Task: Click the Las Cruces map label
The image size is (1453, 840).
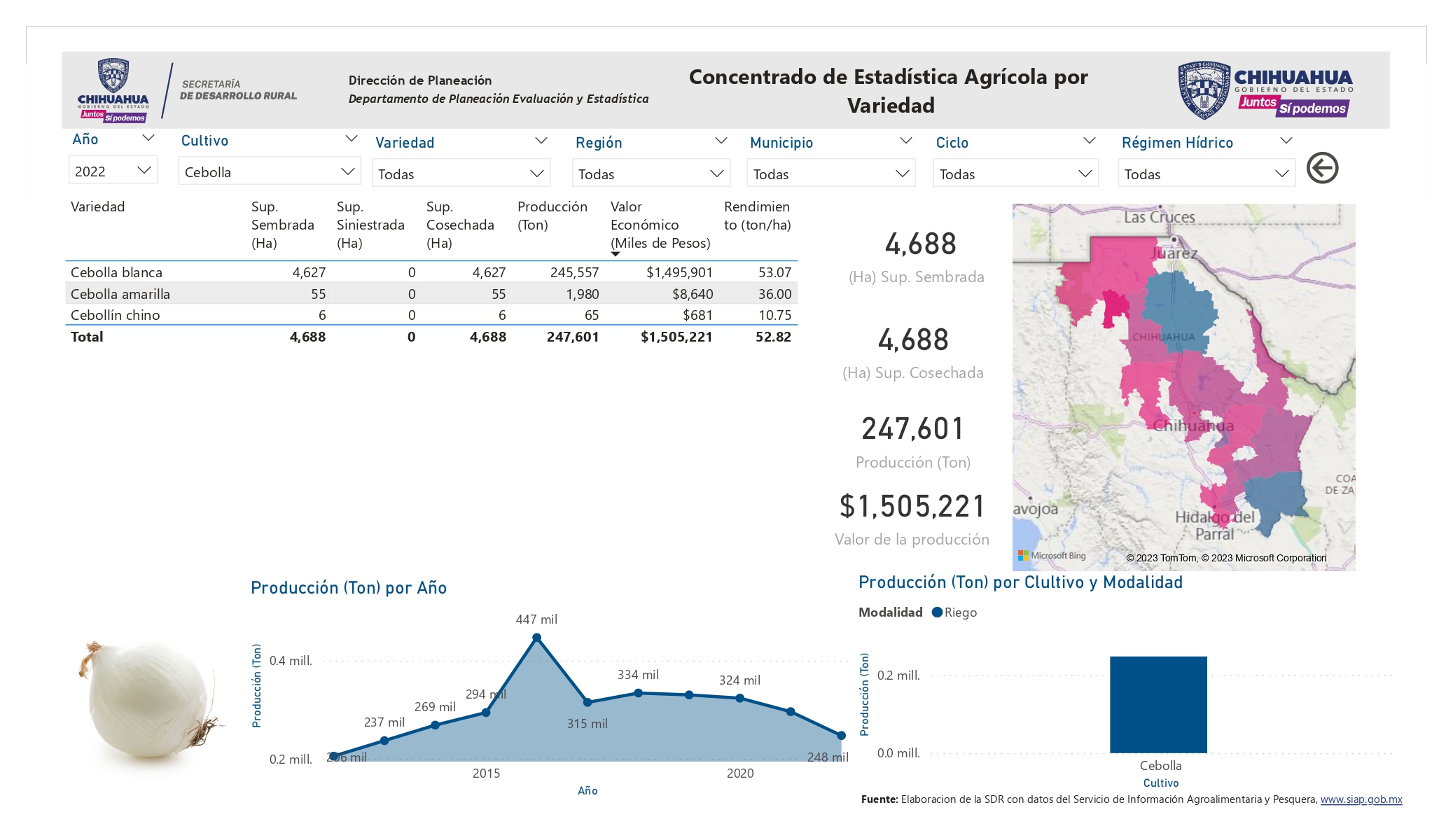Action: pos(1159,217)
